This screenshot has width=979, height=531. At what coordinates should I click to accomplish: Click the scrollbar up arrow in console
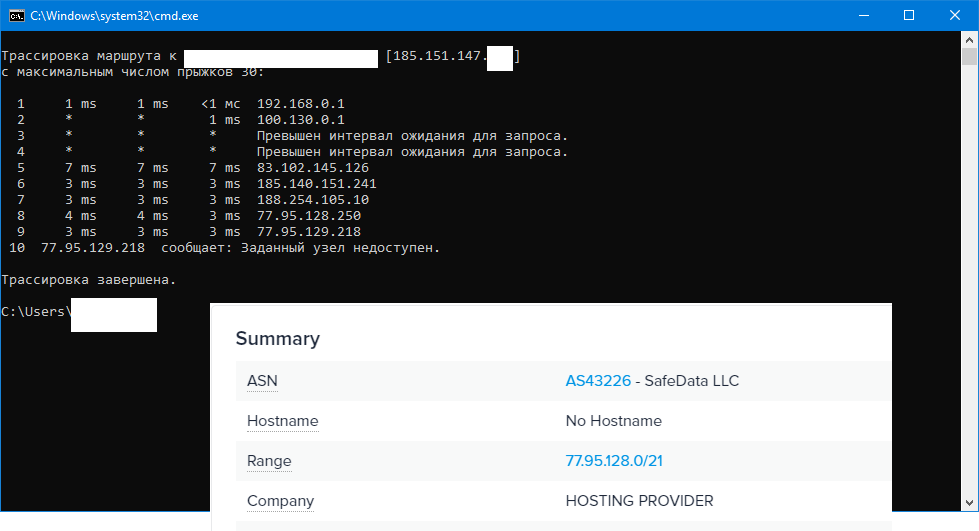point(970,39)
